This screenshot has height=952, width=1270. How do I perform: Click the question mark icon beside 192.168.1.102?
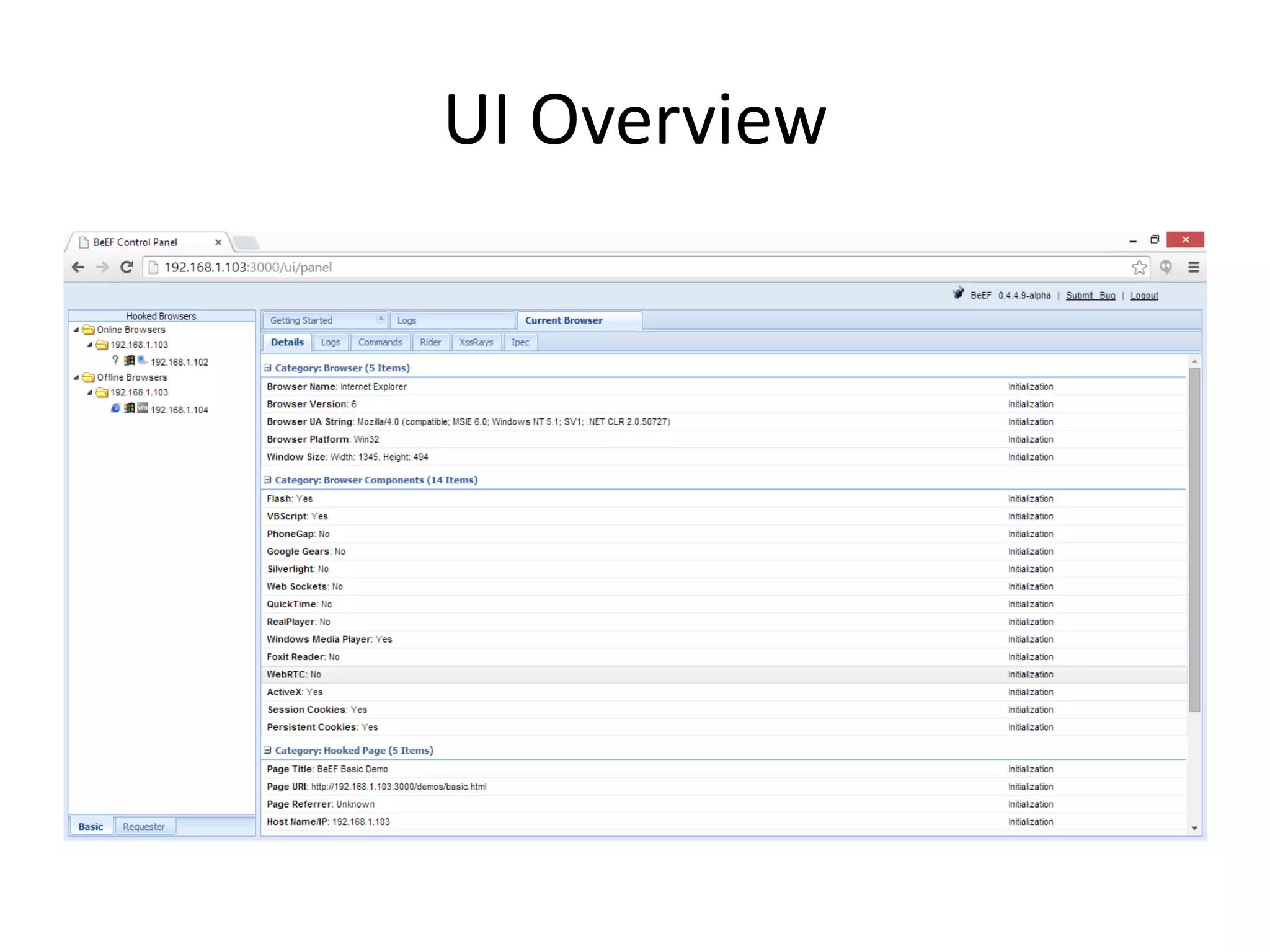(115, 360)
